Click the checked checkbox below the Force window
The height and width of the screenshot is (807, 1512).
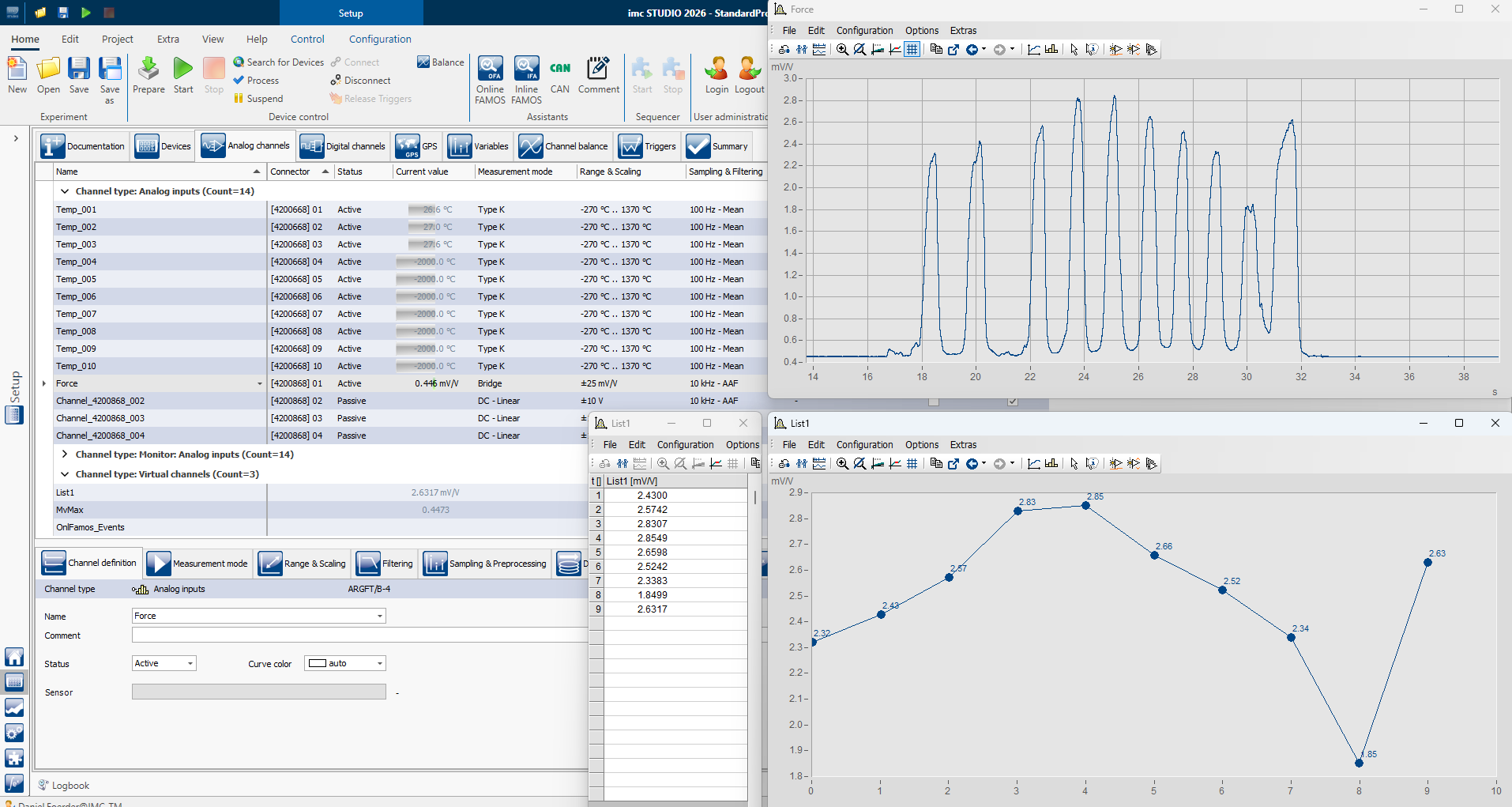pyautogui.click(x=1013, y=402)
